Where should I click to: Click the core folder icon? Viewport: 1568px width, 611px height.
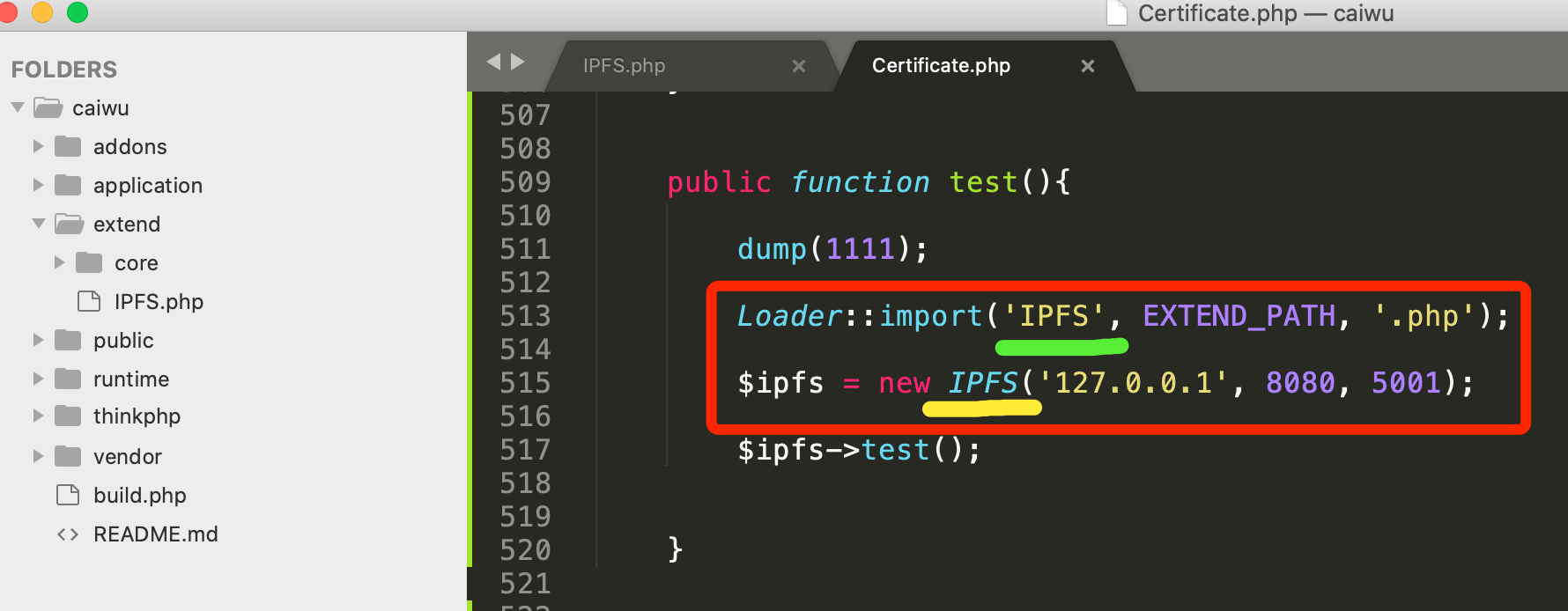89,262
